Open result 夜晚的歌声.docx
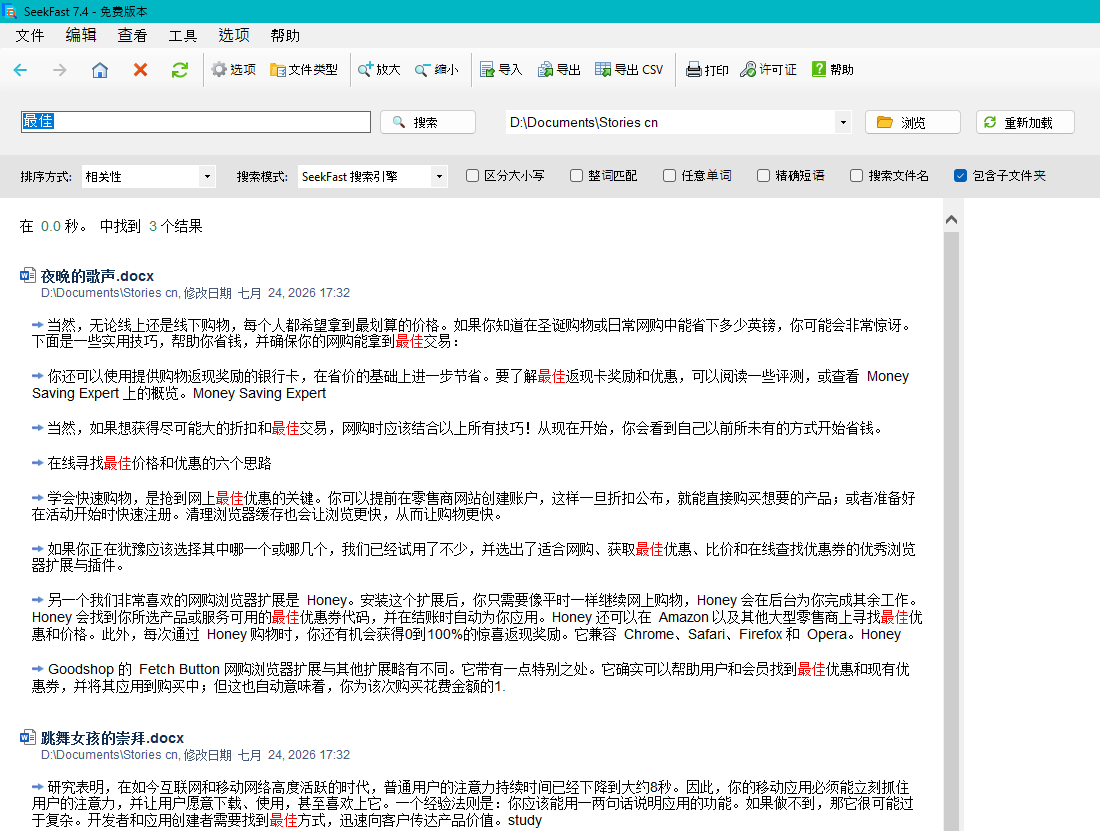 (x=97, y=276)
